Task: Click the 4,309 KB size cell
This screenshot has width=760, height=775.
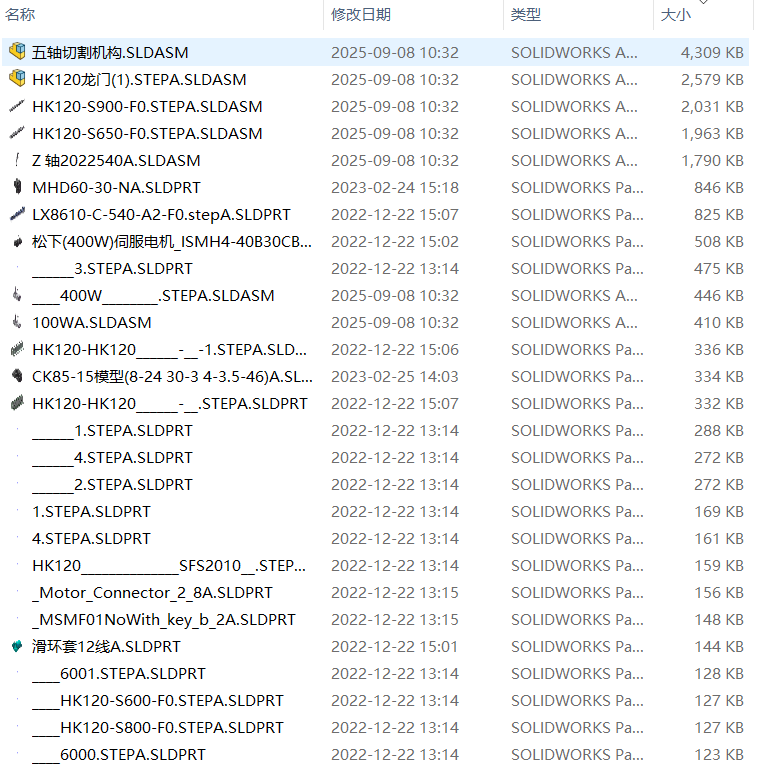Action: click(x=712, y=52)
